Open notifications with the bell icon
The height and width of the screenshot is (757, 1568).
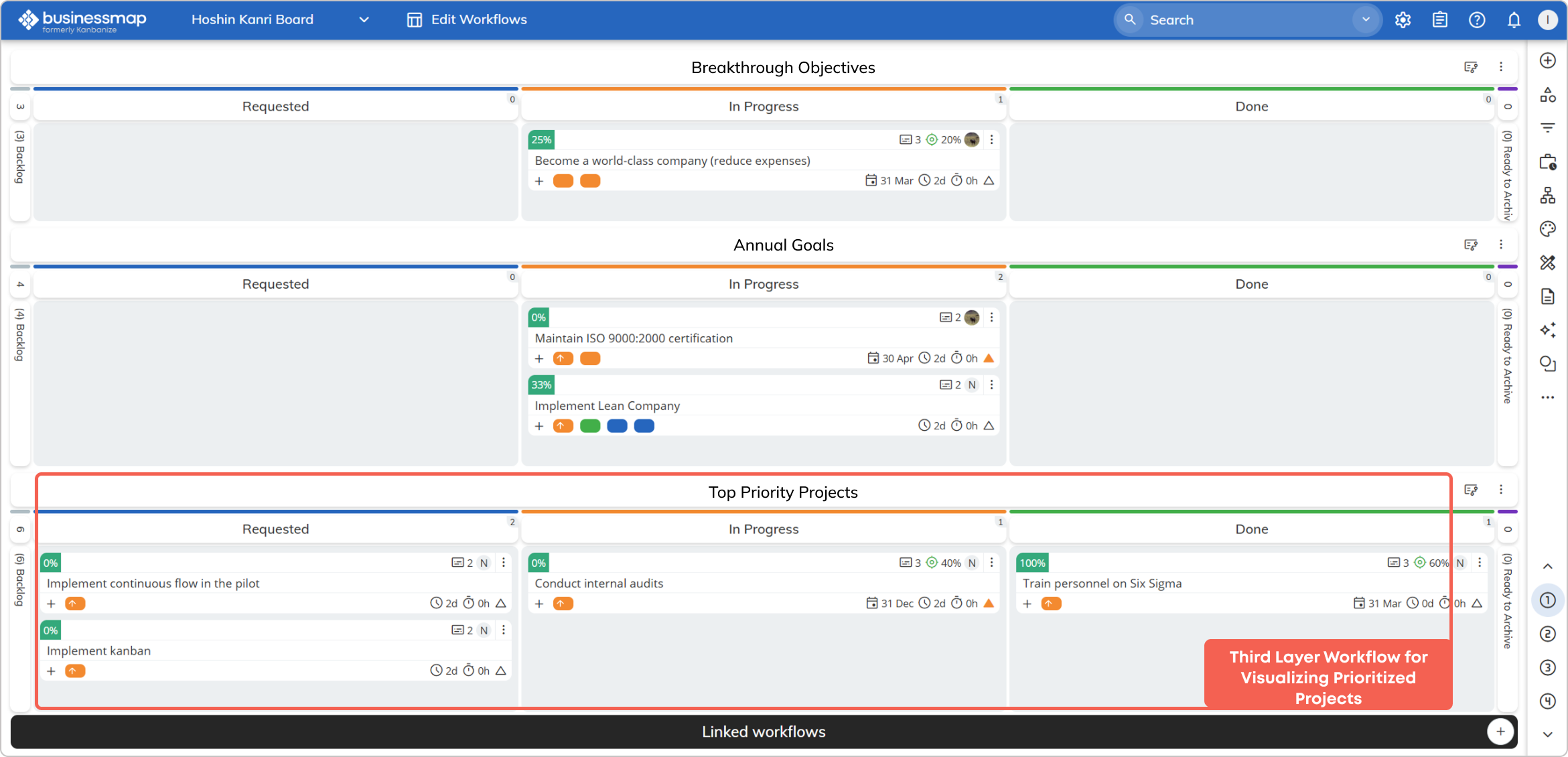1514,19
